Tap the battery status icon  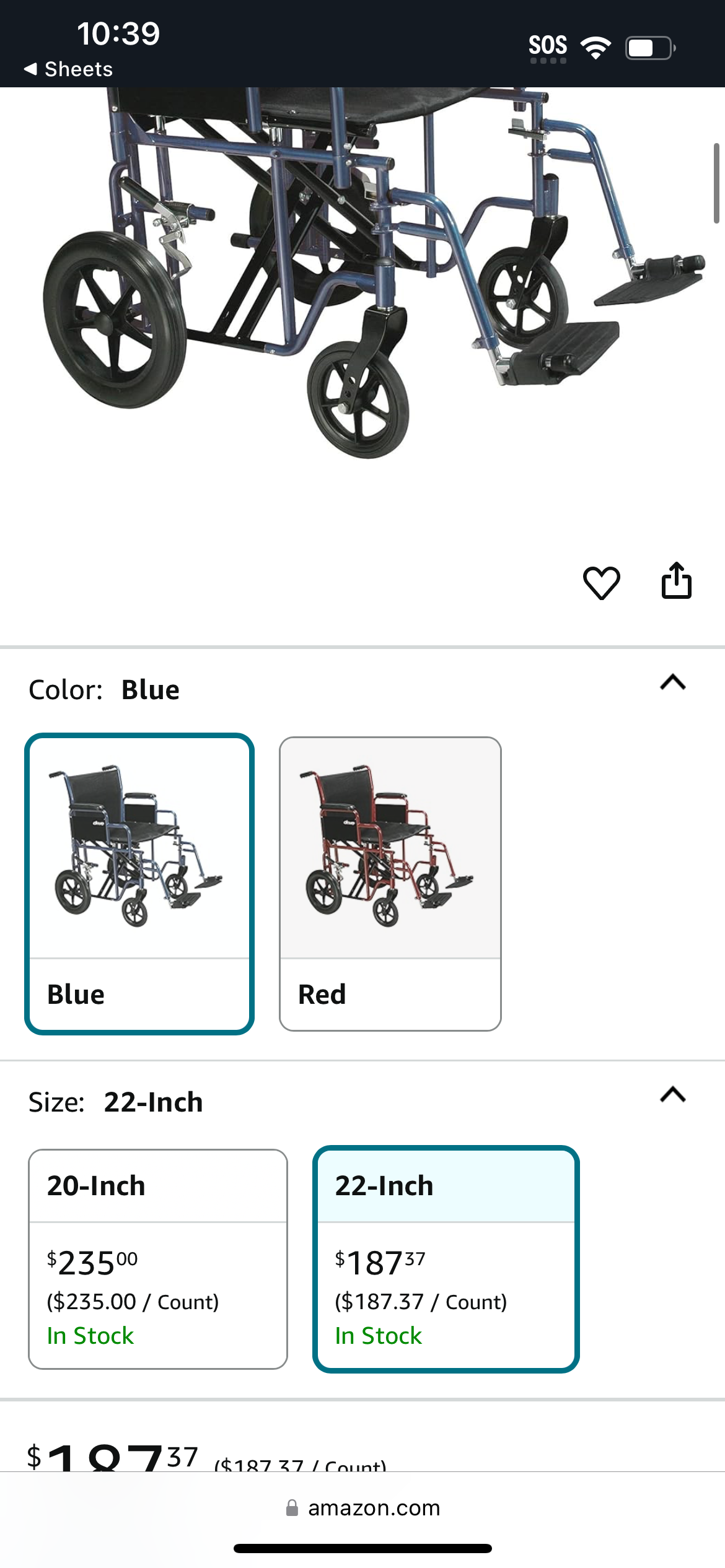tap(650, 48)
